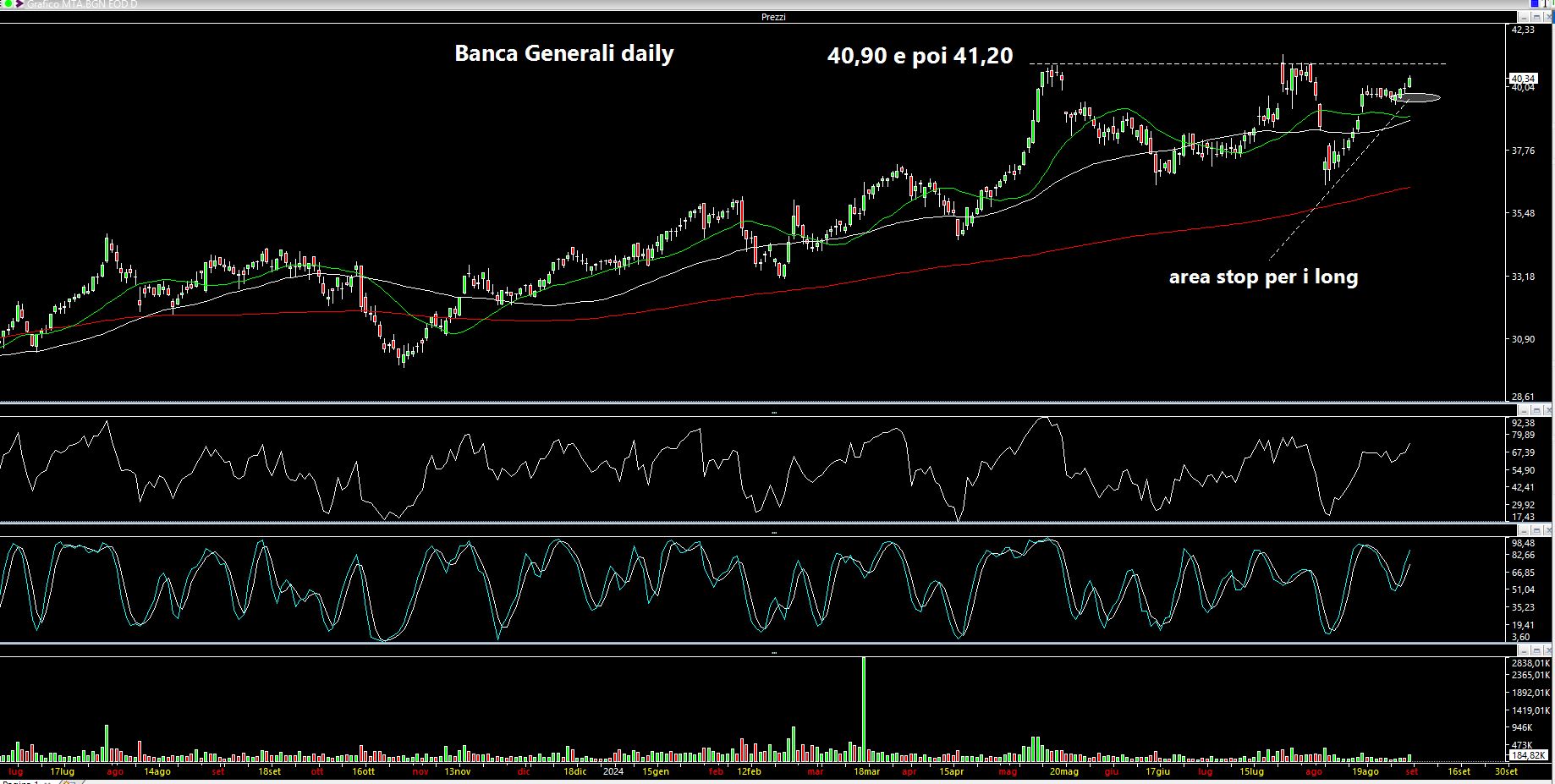
Task: Click the 30,90 price axis value
Action: [1523, 339]
